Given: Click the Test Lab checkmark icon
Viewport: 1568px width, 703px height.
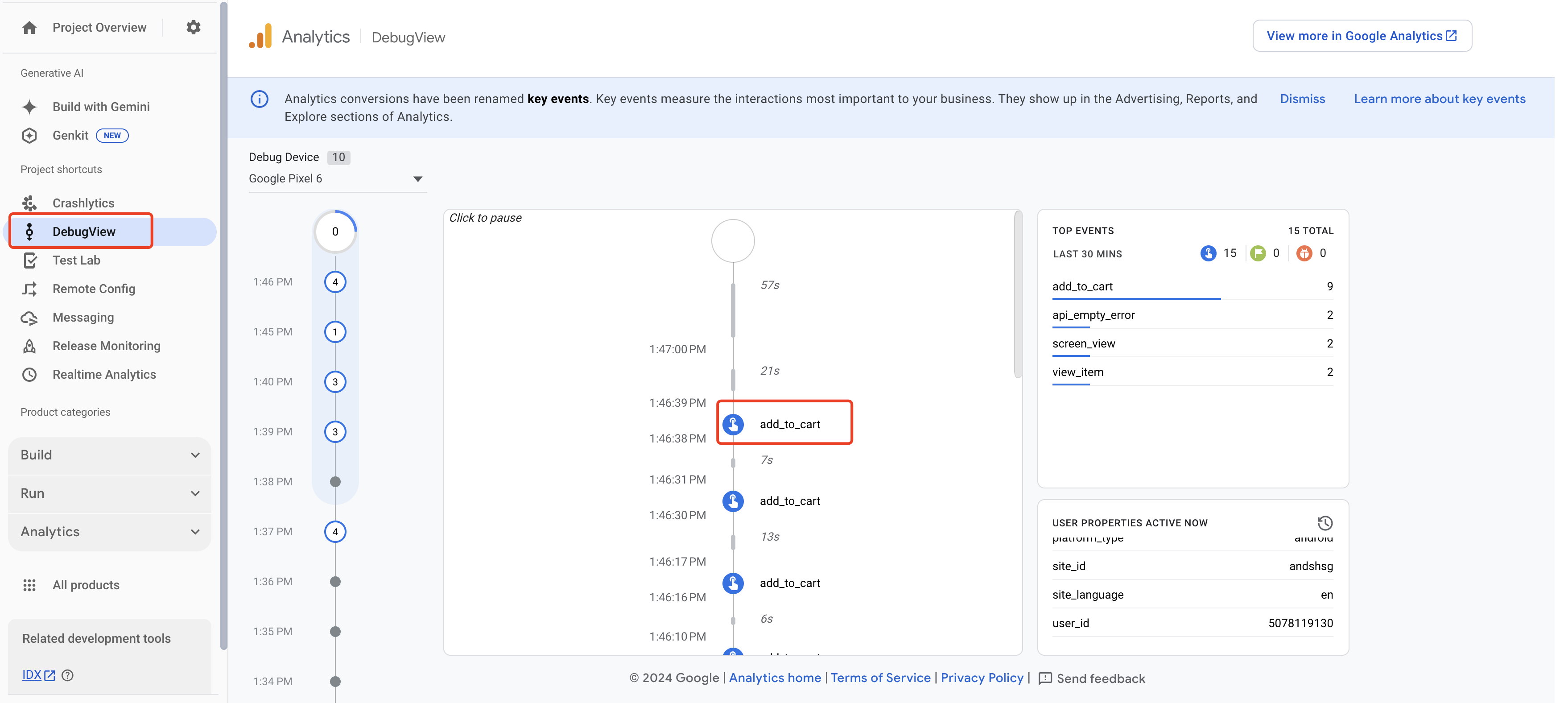Looking at the screenshot, I should tap(29, 261).
